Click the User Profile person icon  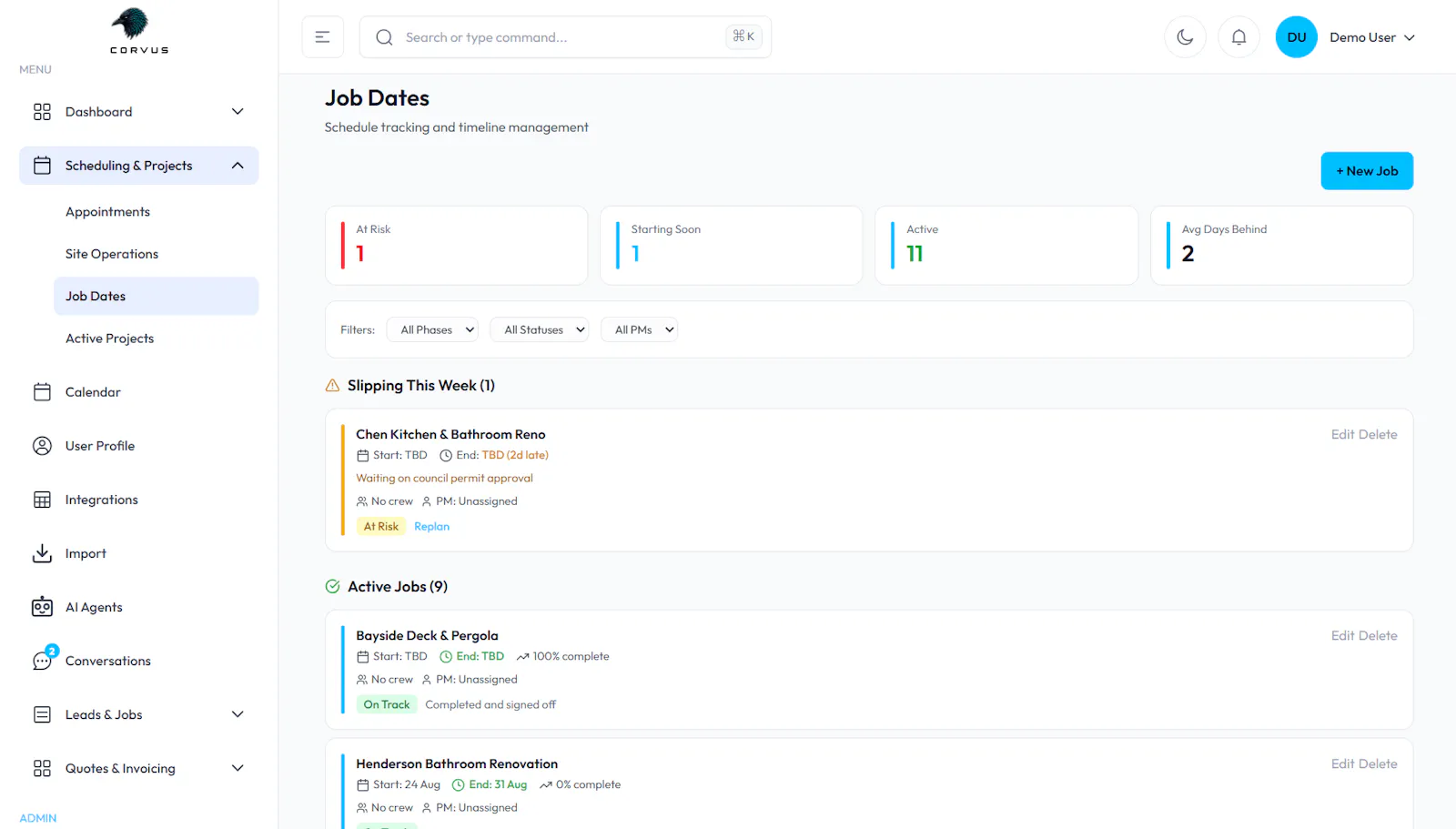coord(42,446)
